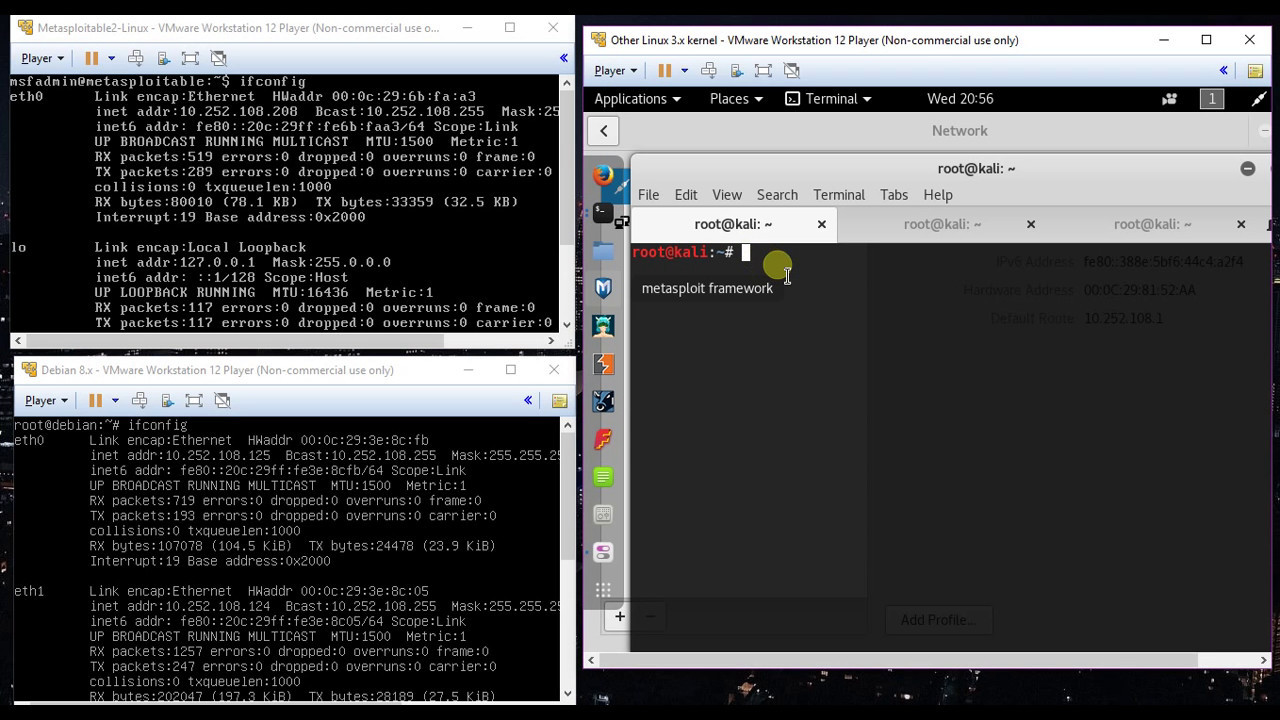Open the Tweak Tool in Kali dock
This screenshot has width=1280, height=720.
603,552
